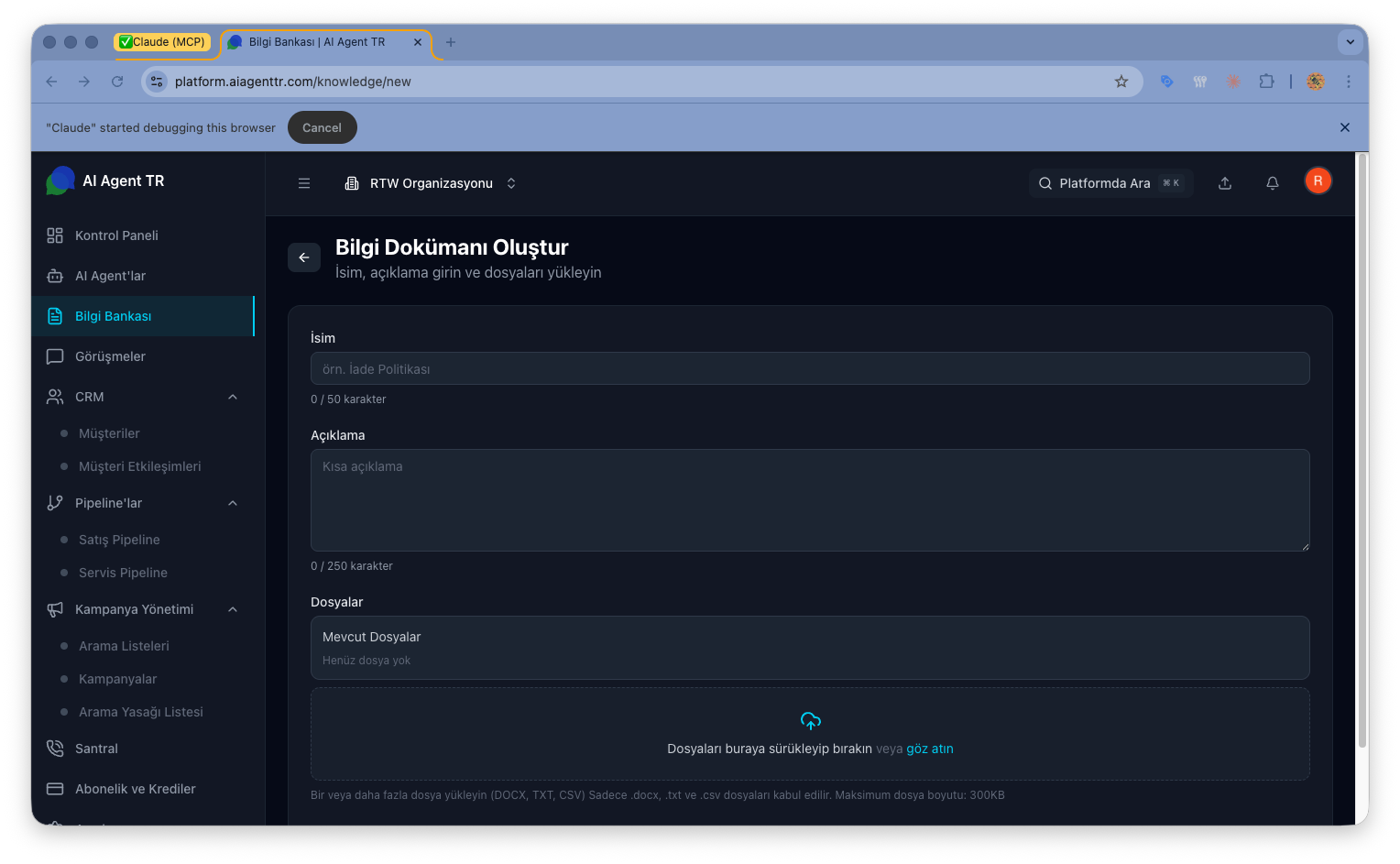Screen dimensions: 1400x864
Task: Click the browser back button
Action: pyautogui.click(x=51, y=82)
